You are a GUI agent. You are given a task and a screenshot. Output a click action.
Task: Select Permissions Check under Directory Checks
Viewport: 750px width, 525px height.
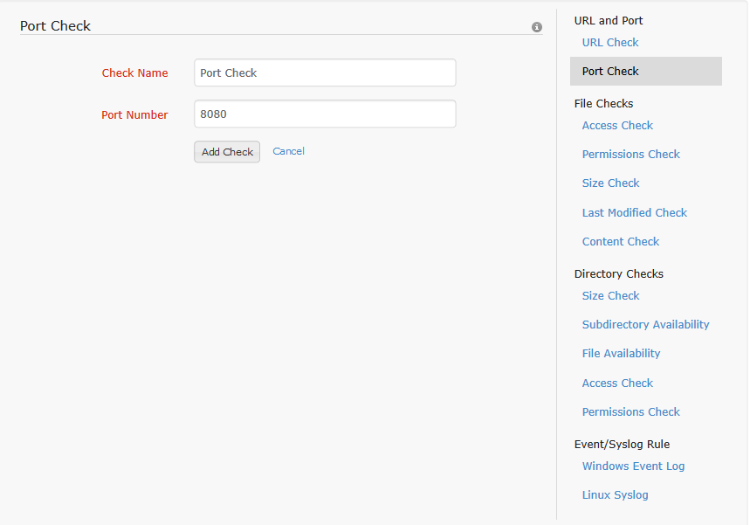[630, 411]
